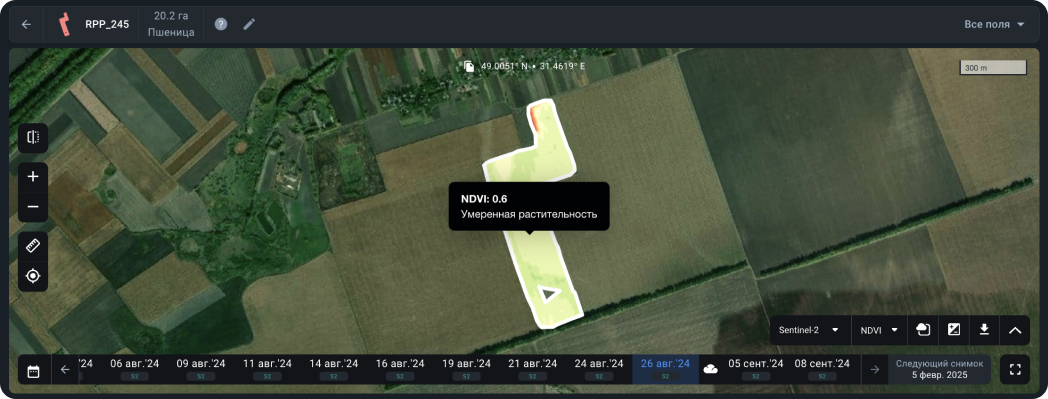
Task: Go back using the top-left arrow
Action: 26,25
